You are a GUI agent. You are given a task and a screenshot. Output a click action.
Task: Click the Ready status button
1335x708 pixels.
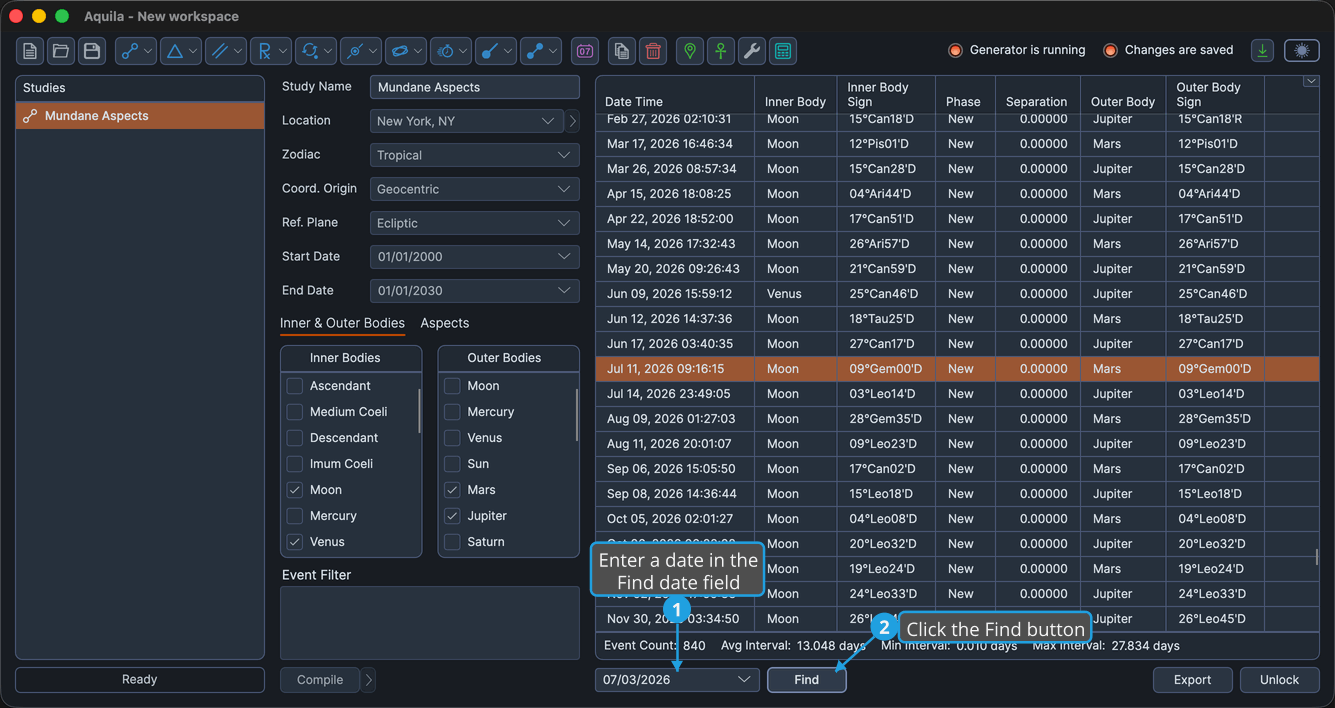point(140,680)
